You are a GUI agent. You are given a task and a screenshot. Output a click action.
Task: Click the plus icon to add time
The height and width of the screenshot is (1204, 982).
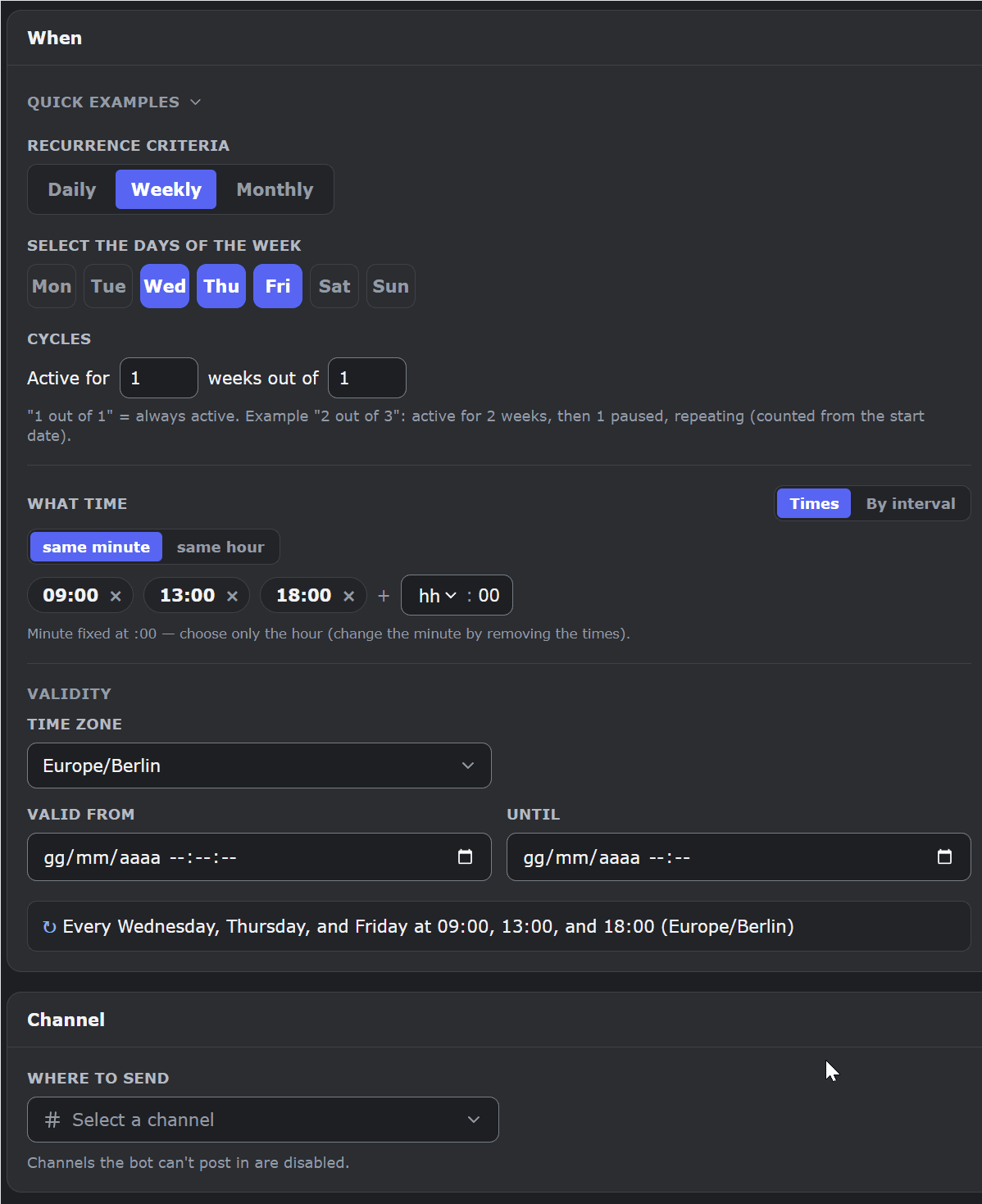(384, 596)
